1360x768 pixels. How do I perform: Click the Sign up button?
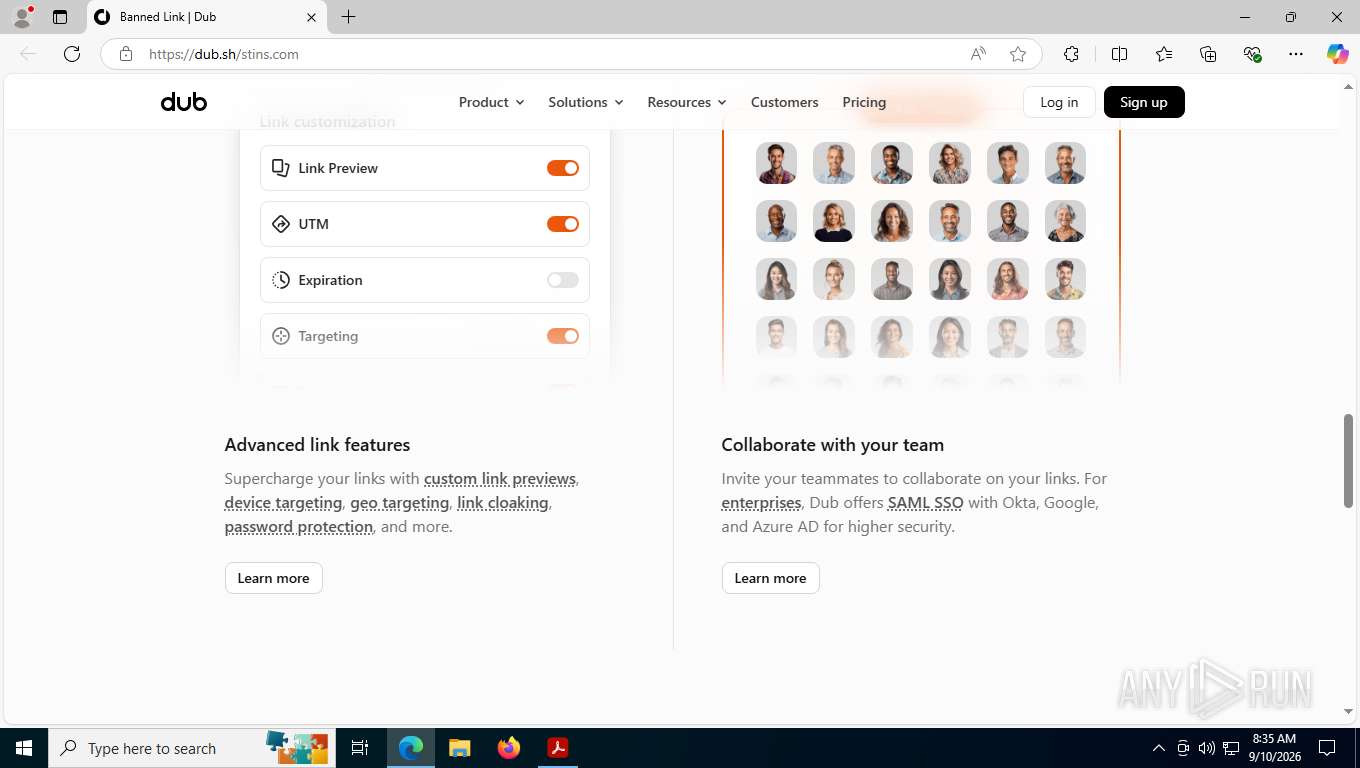1144,102
